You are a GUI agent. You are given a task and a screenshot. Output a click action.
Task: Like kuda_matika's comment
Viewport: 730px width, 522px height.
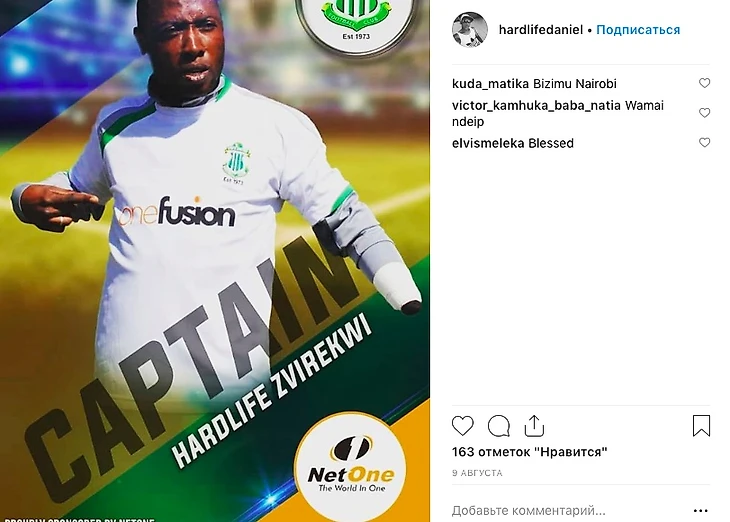coord(704,83)
